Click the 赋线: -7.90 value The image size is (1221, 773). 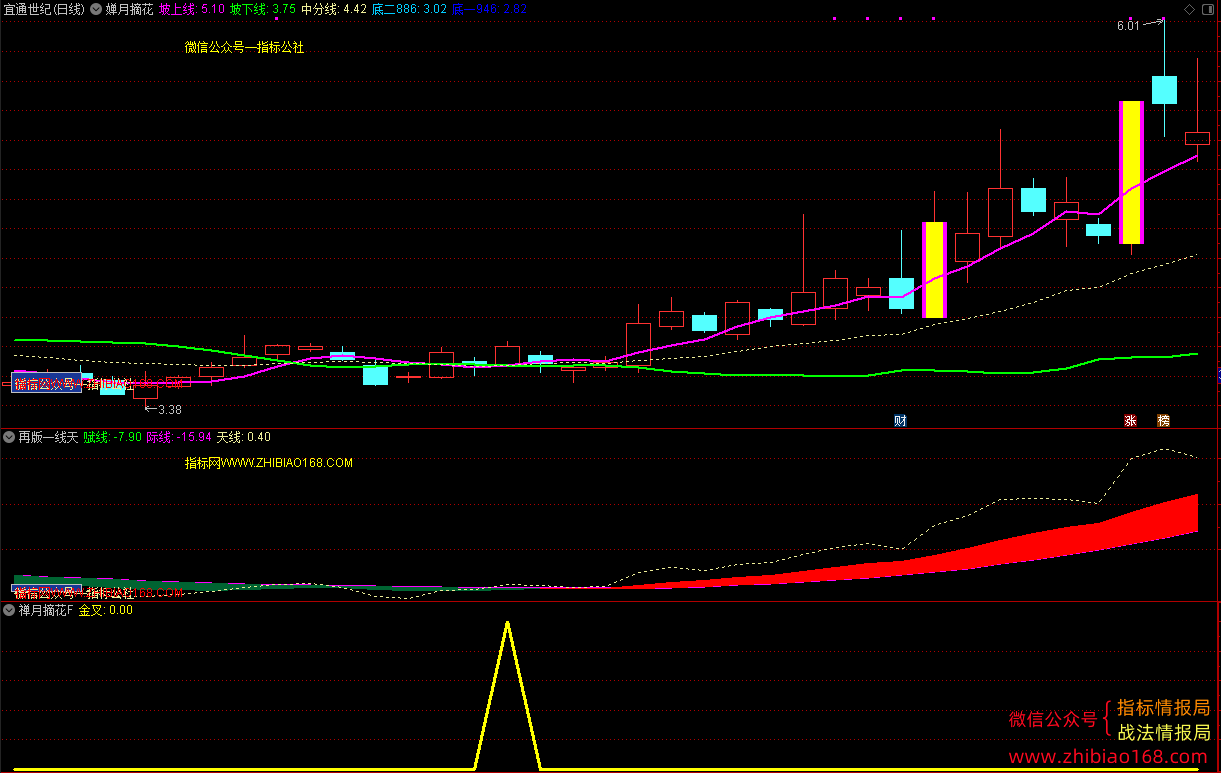(112, 437)
